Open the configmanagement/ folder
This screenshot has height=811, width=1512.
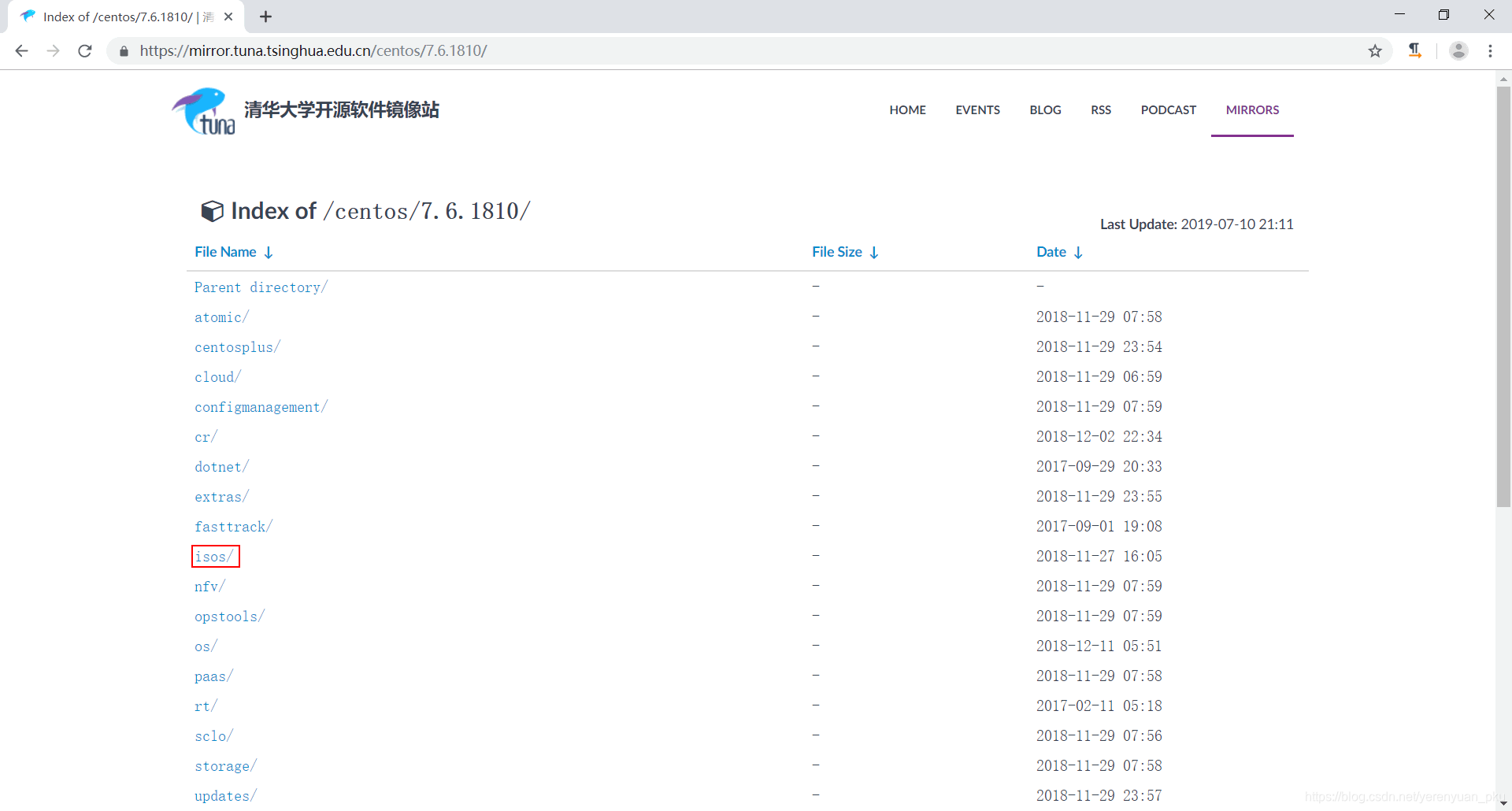coord(261,407)
